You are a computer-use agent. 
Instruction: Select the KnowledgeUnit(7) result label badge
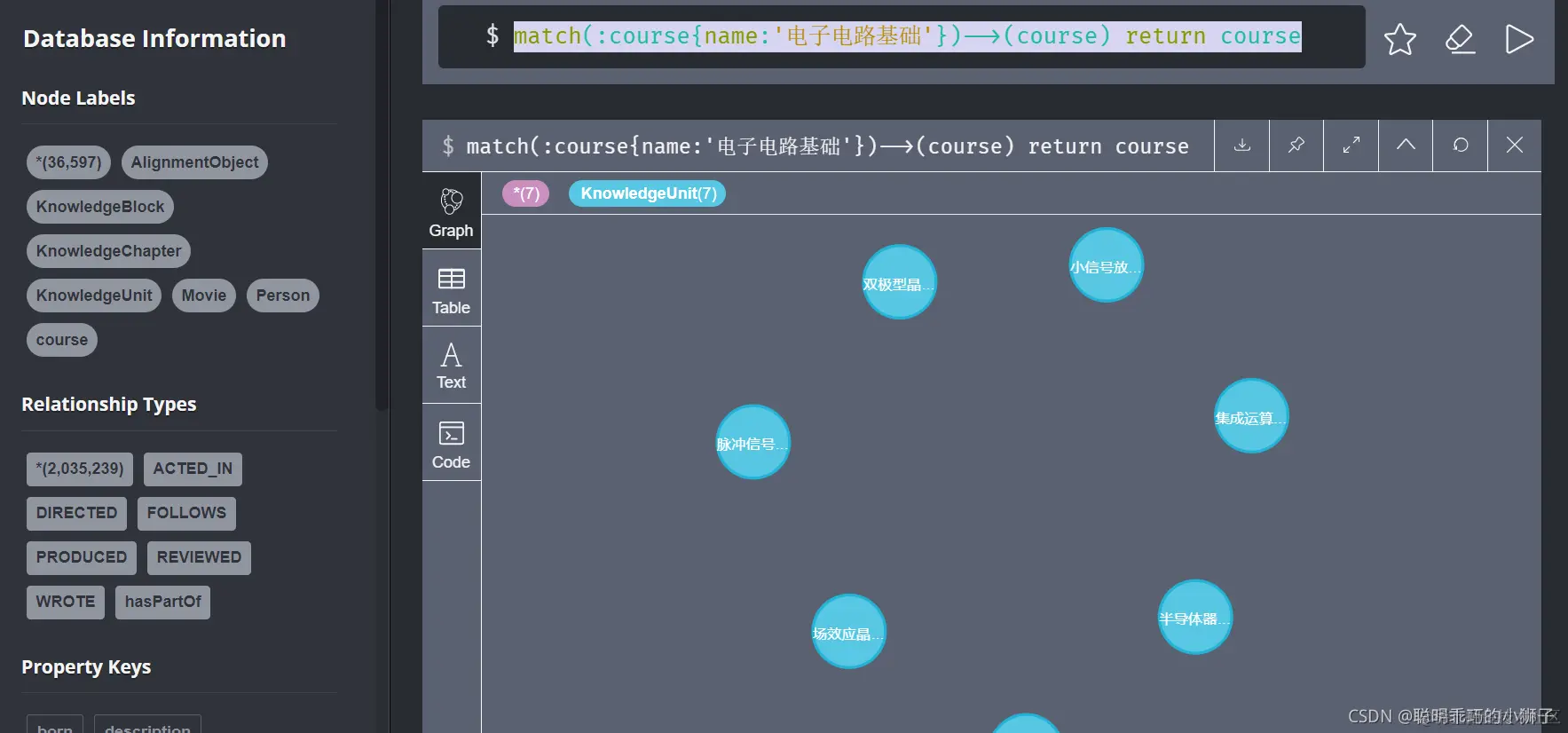click(648, 193)
